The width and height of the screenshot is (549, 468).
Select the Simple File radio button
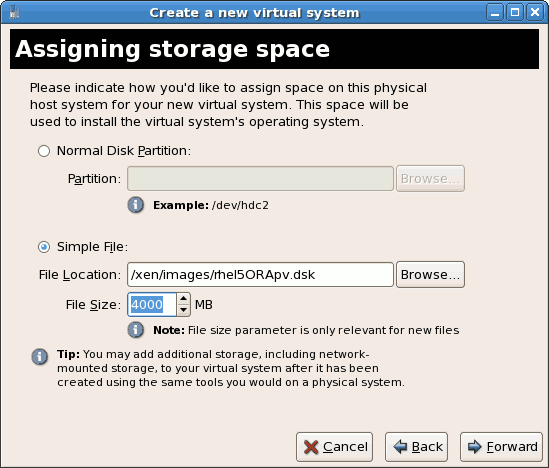[x=44, y=247]
